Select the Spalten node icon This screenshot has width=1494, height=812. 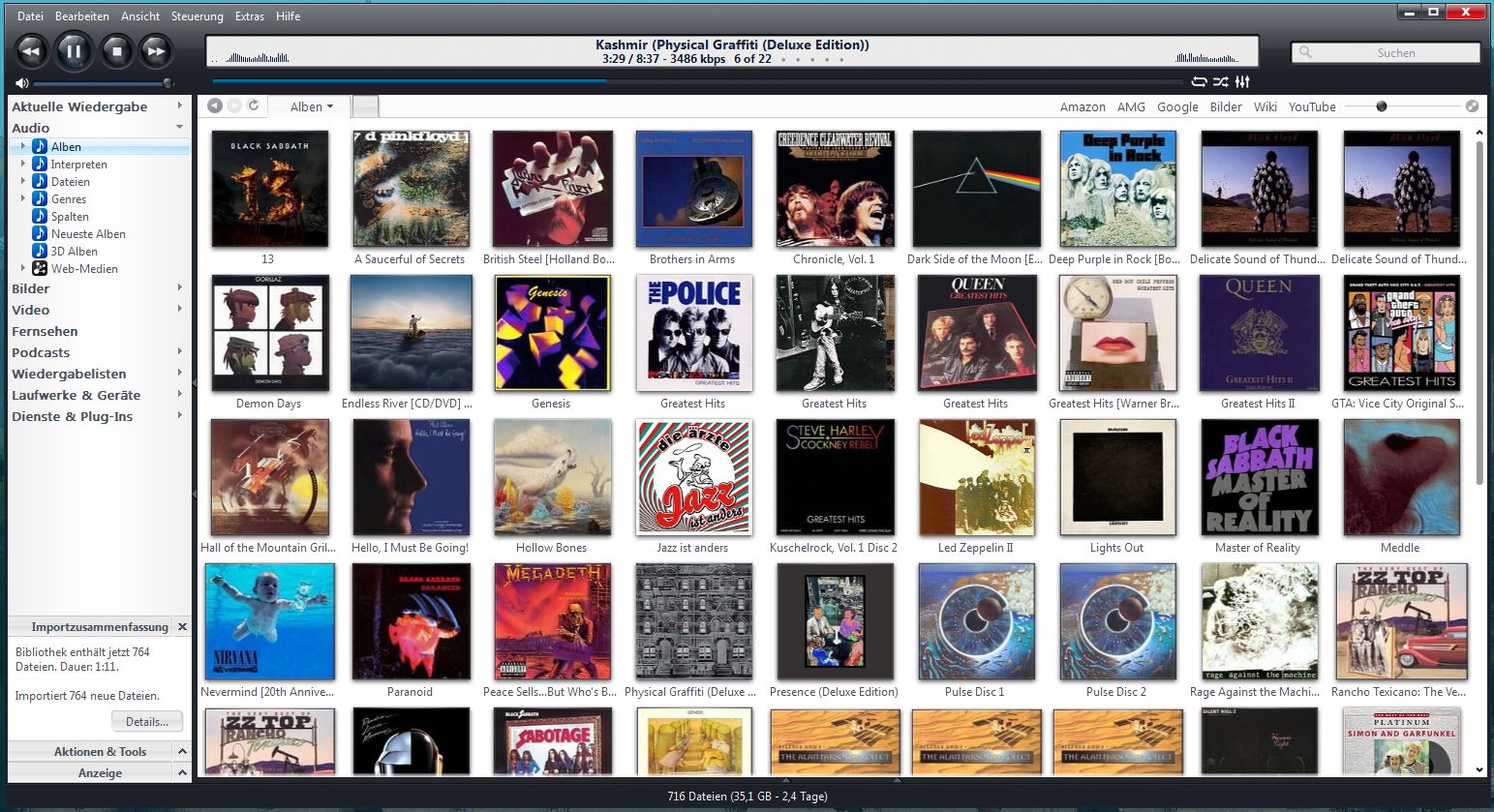(40, 217)
